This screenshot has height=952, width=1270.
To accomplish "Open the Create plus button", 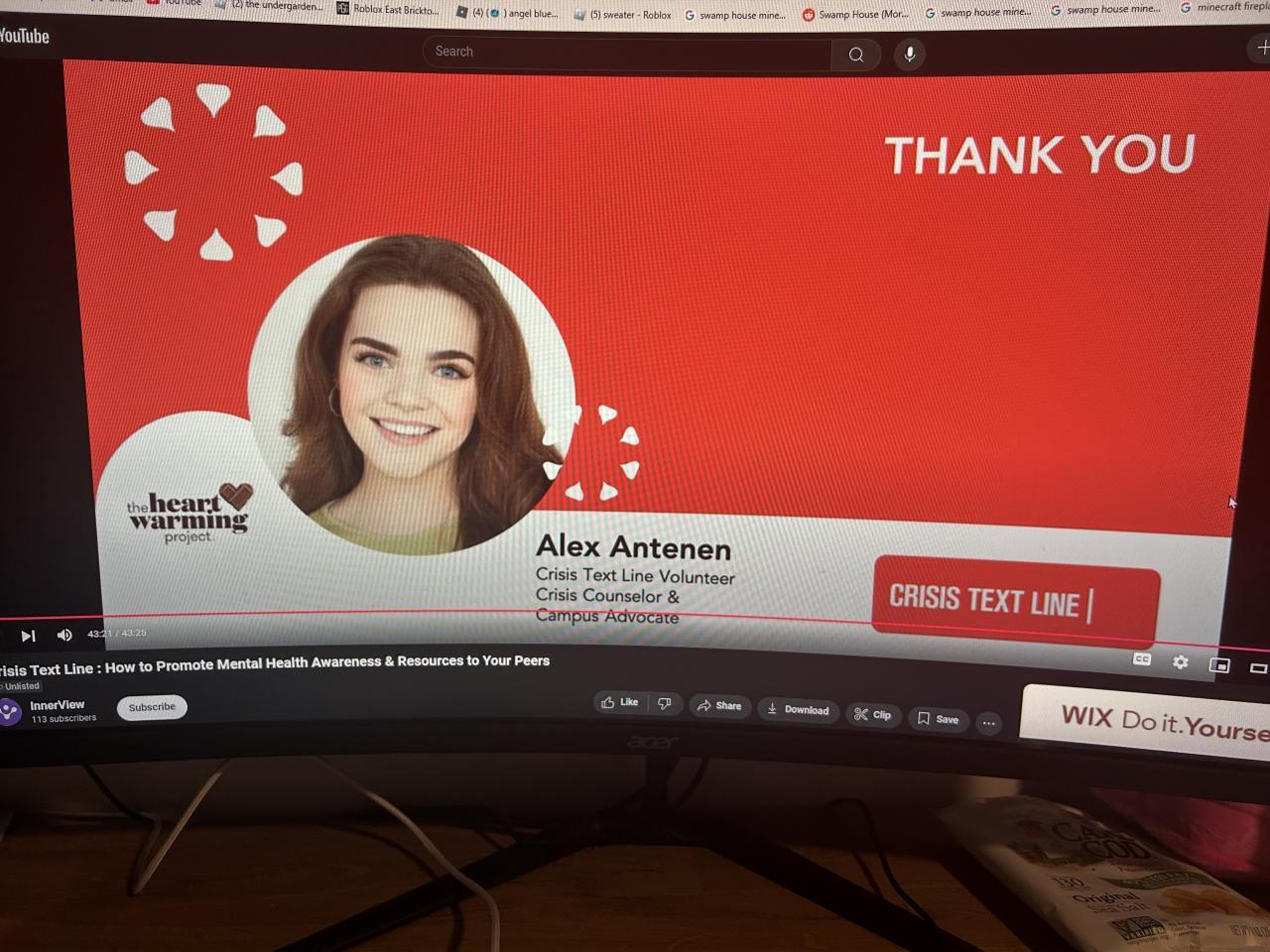I will point(1262,48).
